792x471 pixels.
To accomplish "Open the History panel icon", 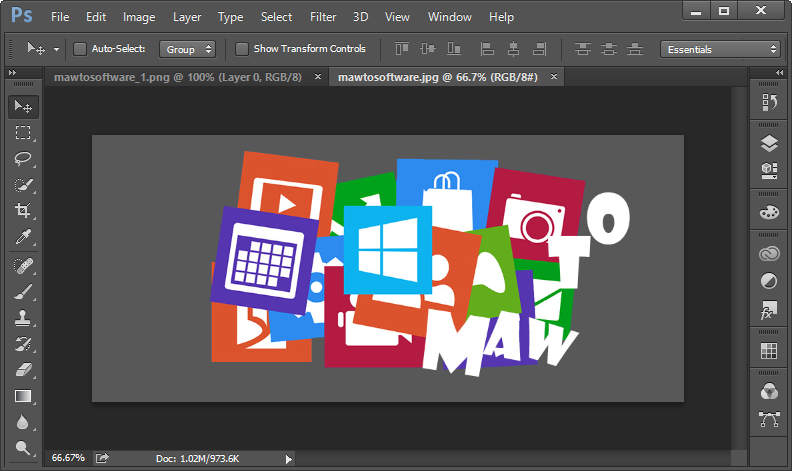I will point(769,103).
